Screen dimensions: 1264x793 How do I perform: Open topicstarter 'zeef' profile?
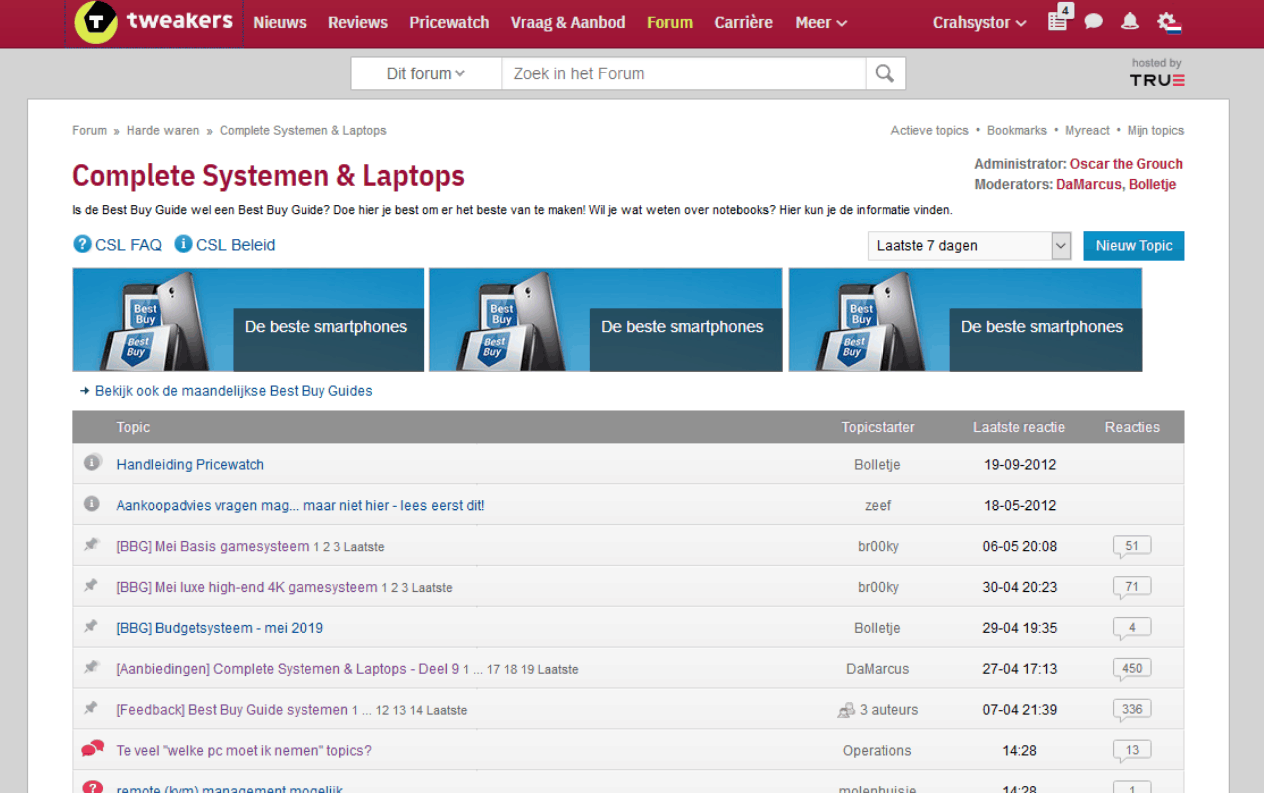[878, 505]
